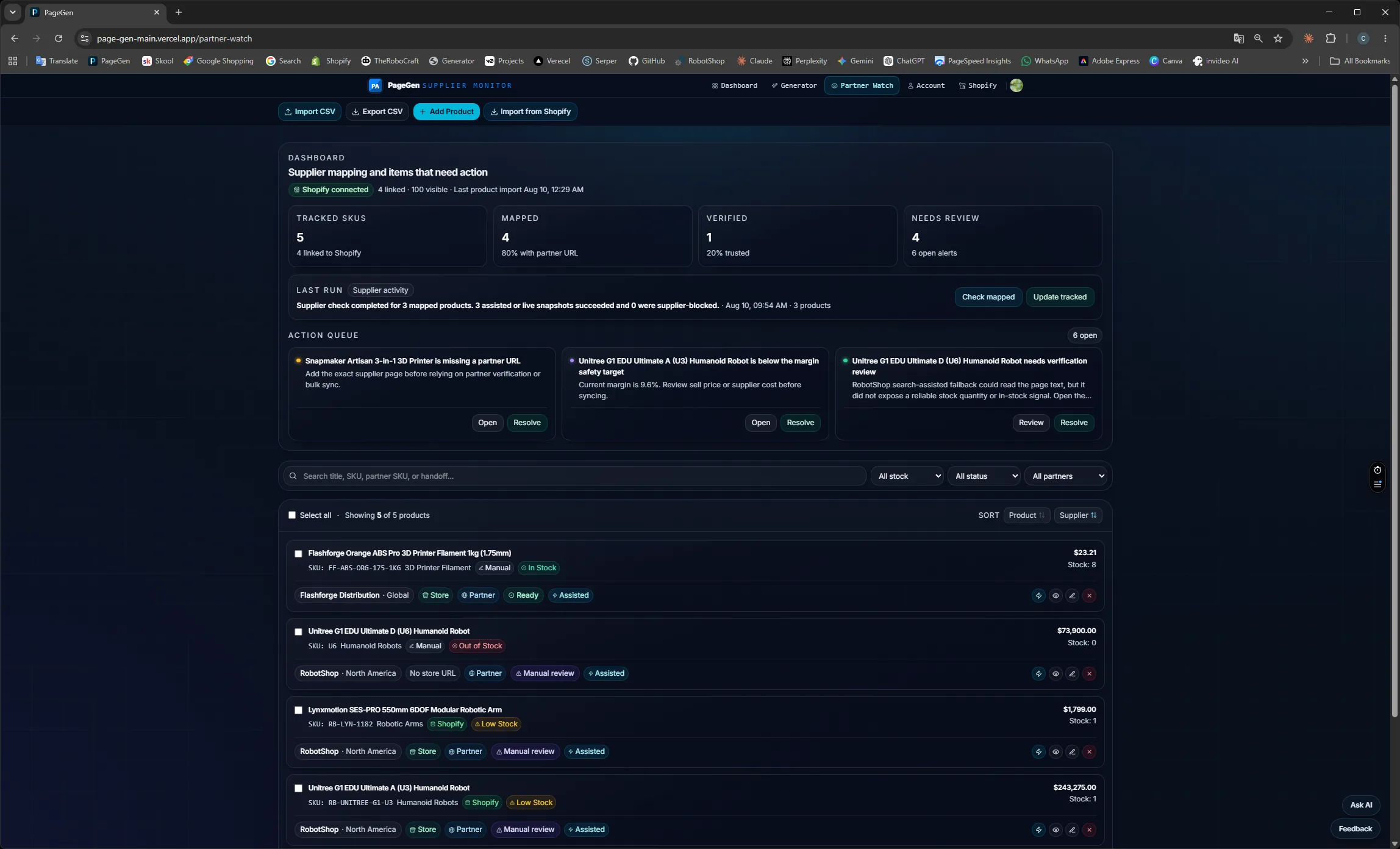Bookmark this page with star icon

tap(1278, 38)
